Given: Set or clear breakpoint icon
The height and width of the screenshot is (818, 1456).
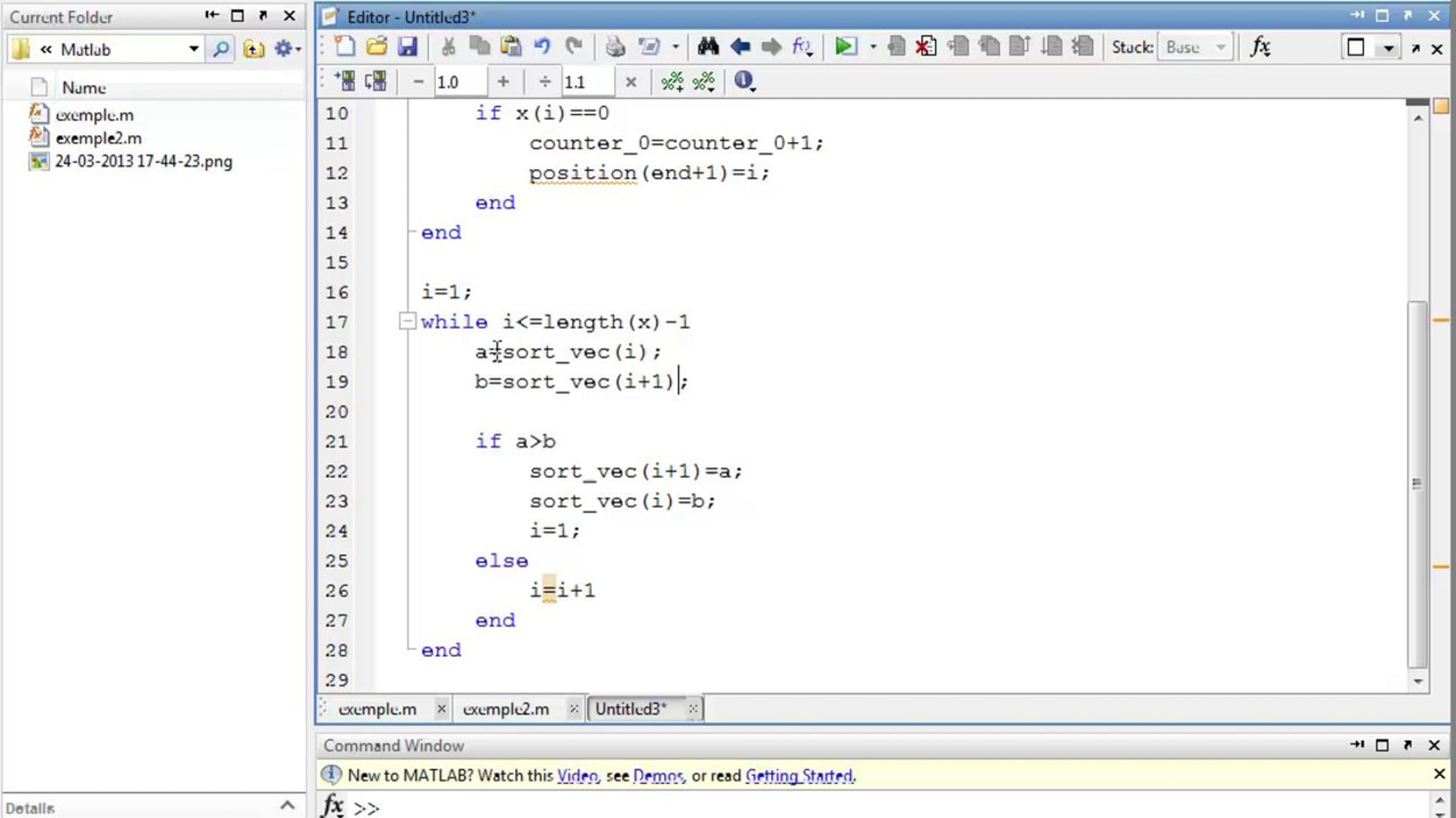Looking at the screenshot, I should (896, 47).
